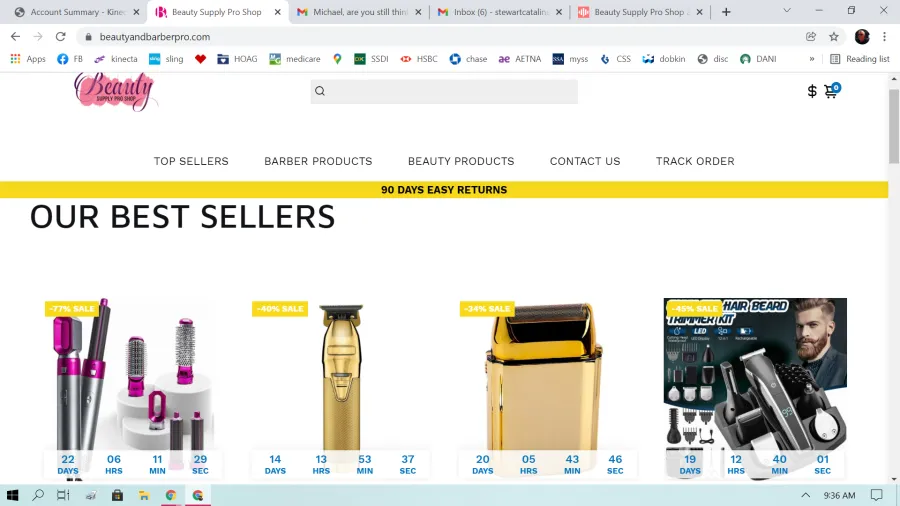The width and height of the screenshot is (900, 506).
Task: Go to the TRACK ORDER page
Action: [x=695, y=161]
